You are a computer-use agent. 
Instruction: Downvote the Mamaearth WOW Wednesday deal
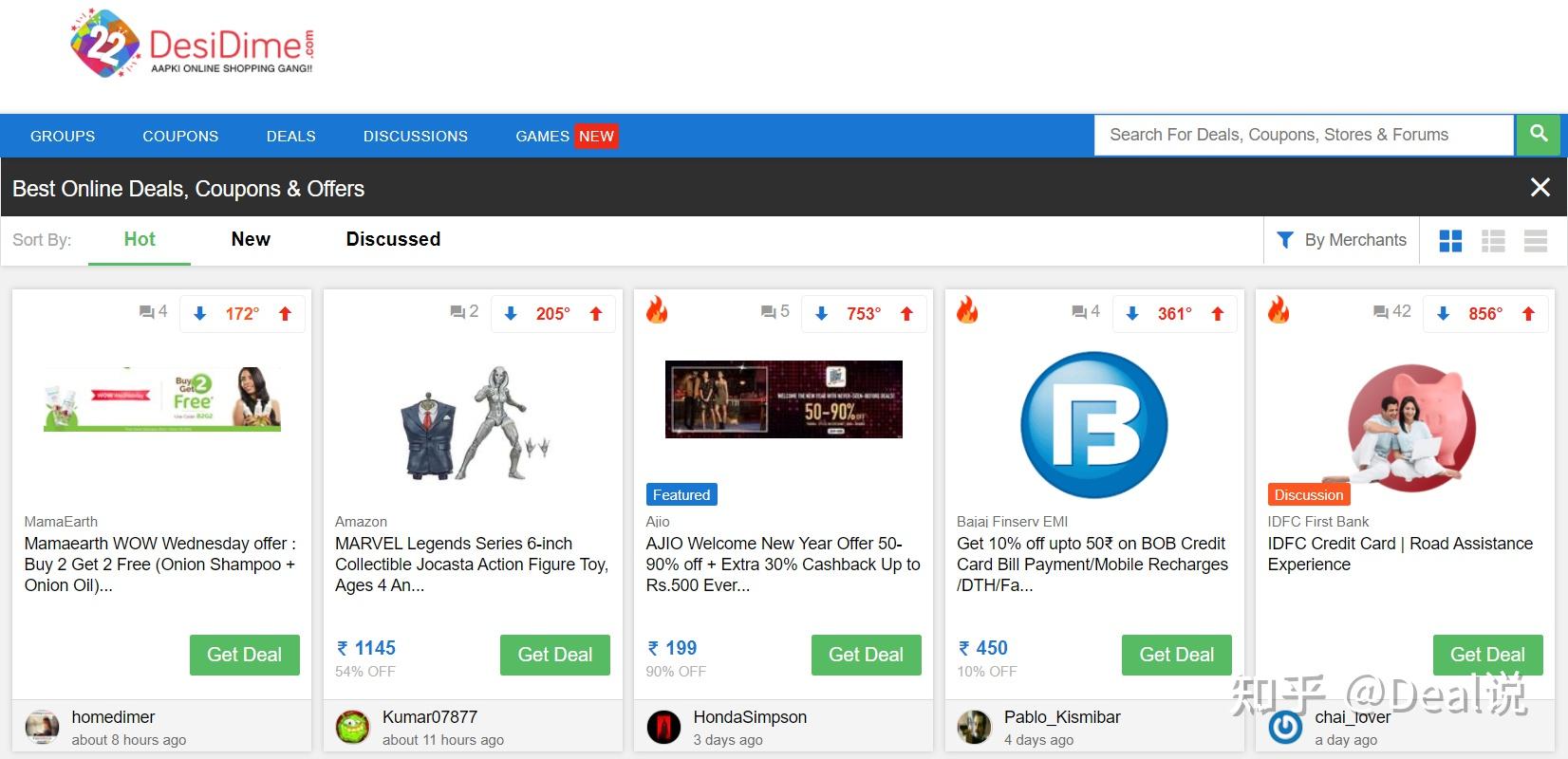coord(199,314)
